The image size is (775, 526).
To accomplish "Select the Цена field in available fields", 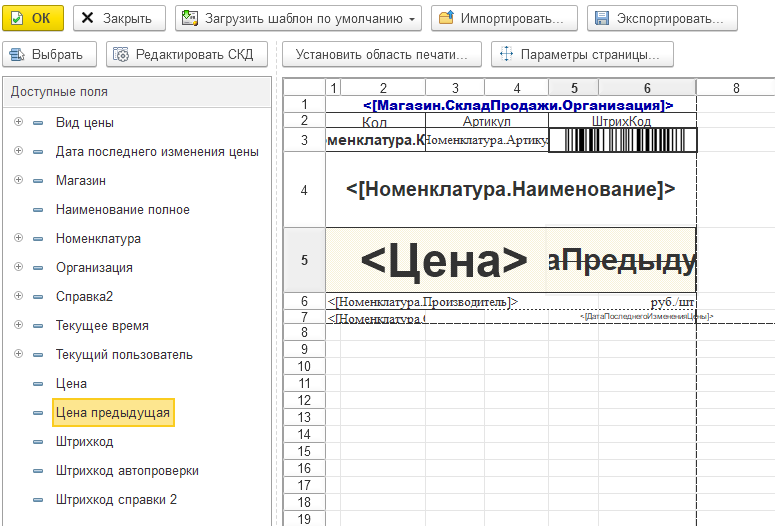I will click(71, 384).
